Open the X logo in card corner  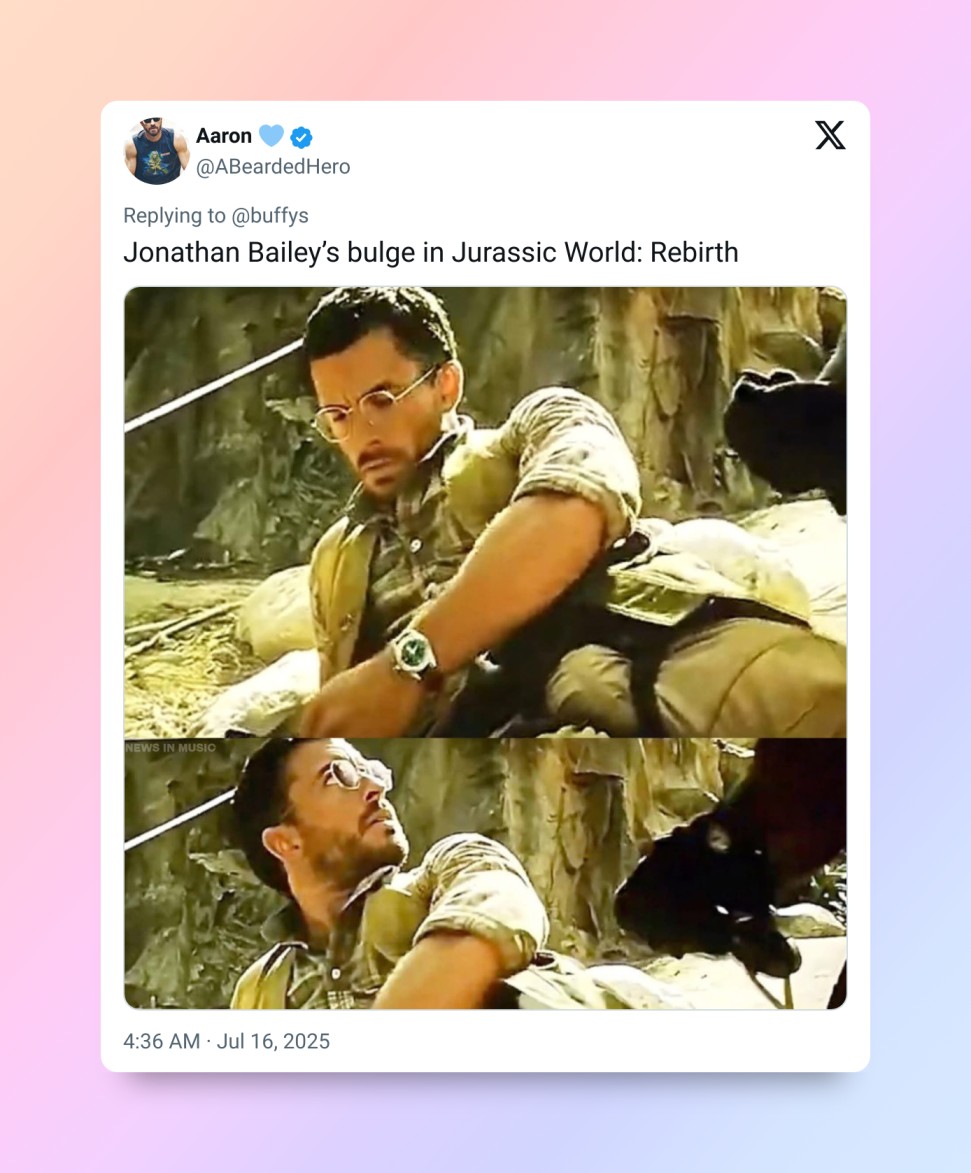pos(830,135)
